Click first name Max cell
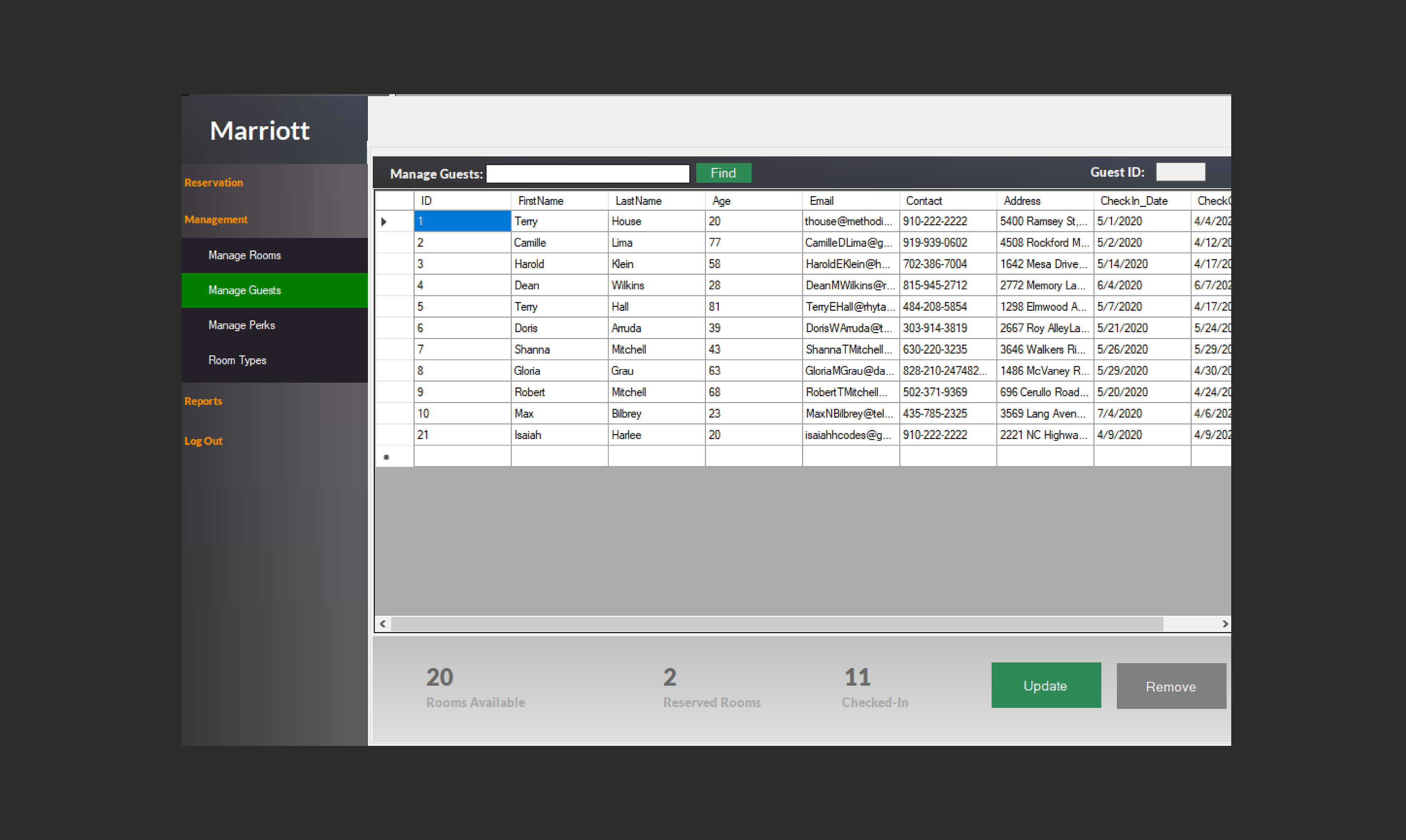Viewport: 1406px width, 840px height. click(x=560, y=414)
